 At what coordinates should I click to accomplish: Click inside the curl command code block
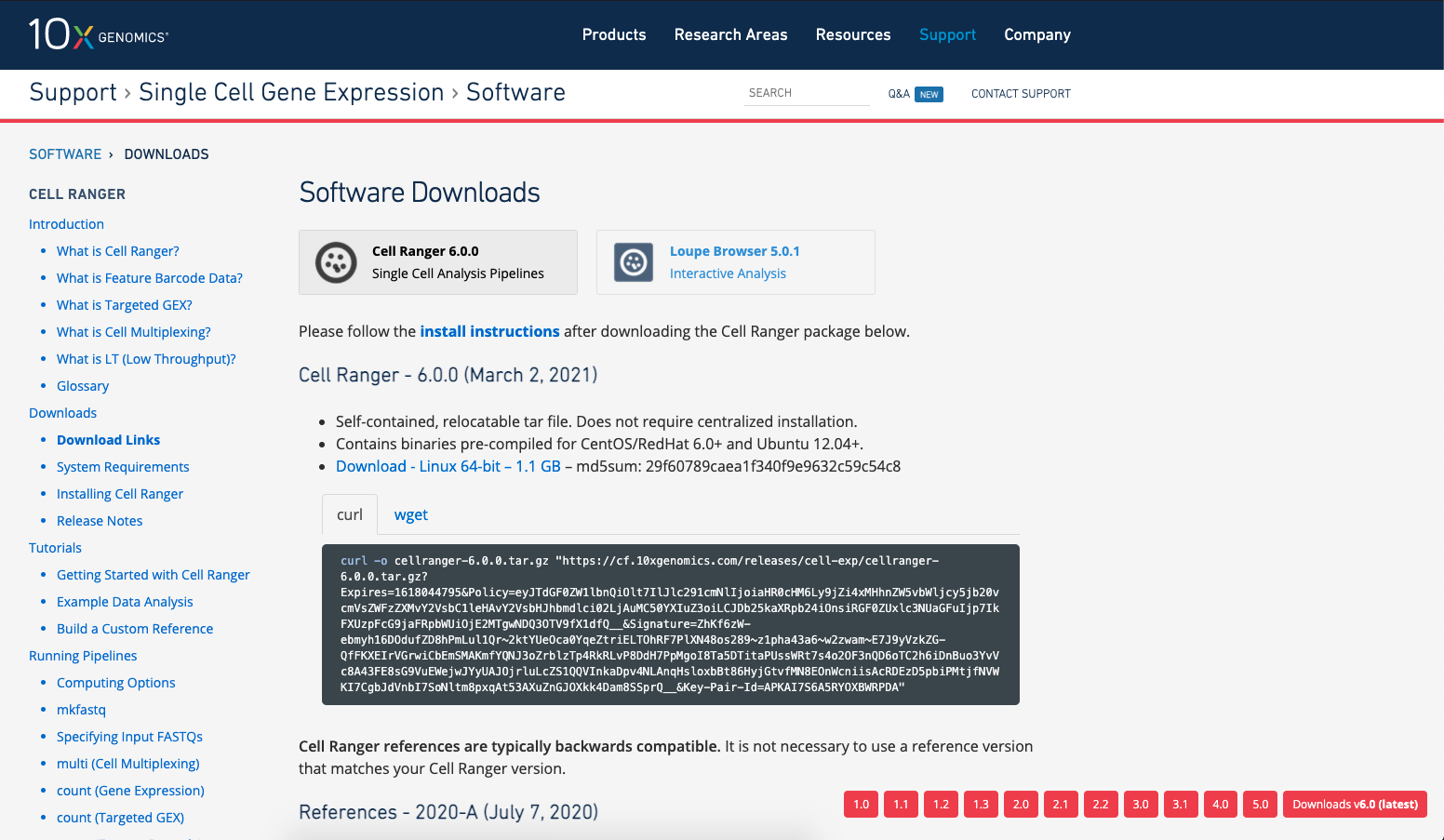(671, 624)
